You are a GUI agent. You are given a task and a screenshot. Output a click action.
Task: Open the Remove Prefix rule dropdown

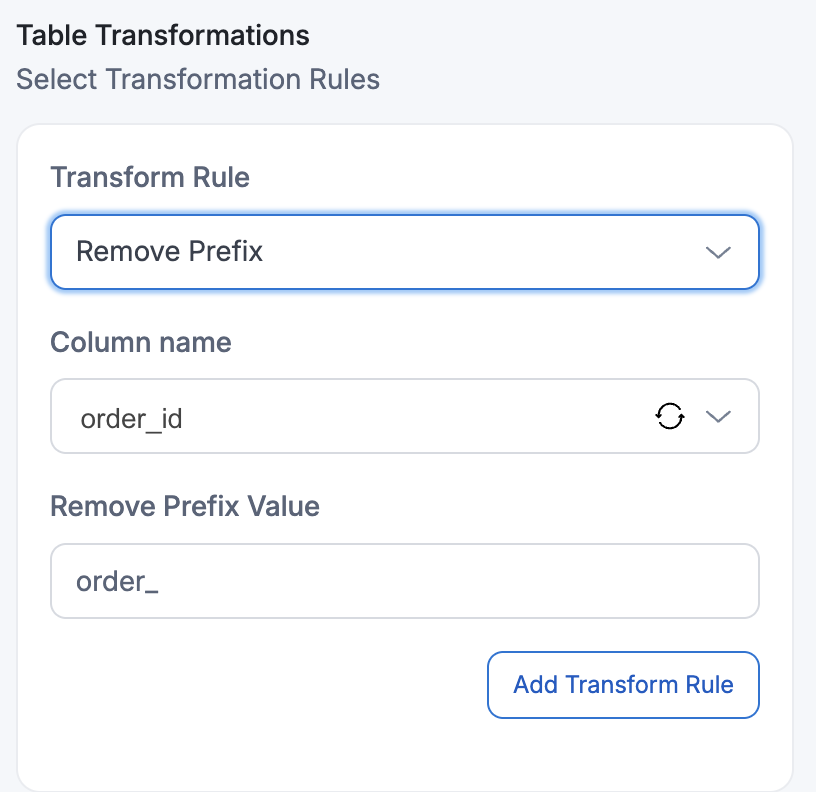point(404,252)
